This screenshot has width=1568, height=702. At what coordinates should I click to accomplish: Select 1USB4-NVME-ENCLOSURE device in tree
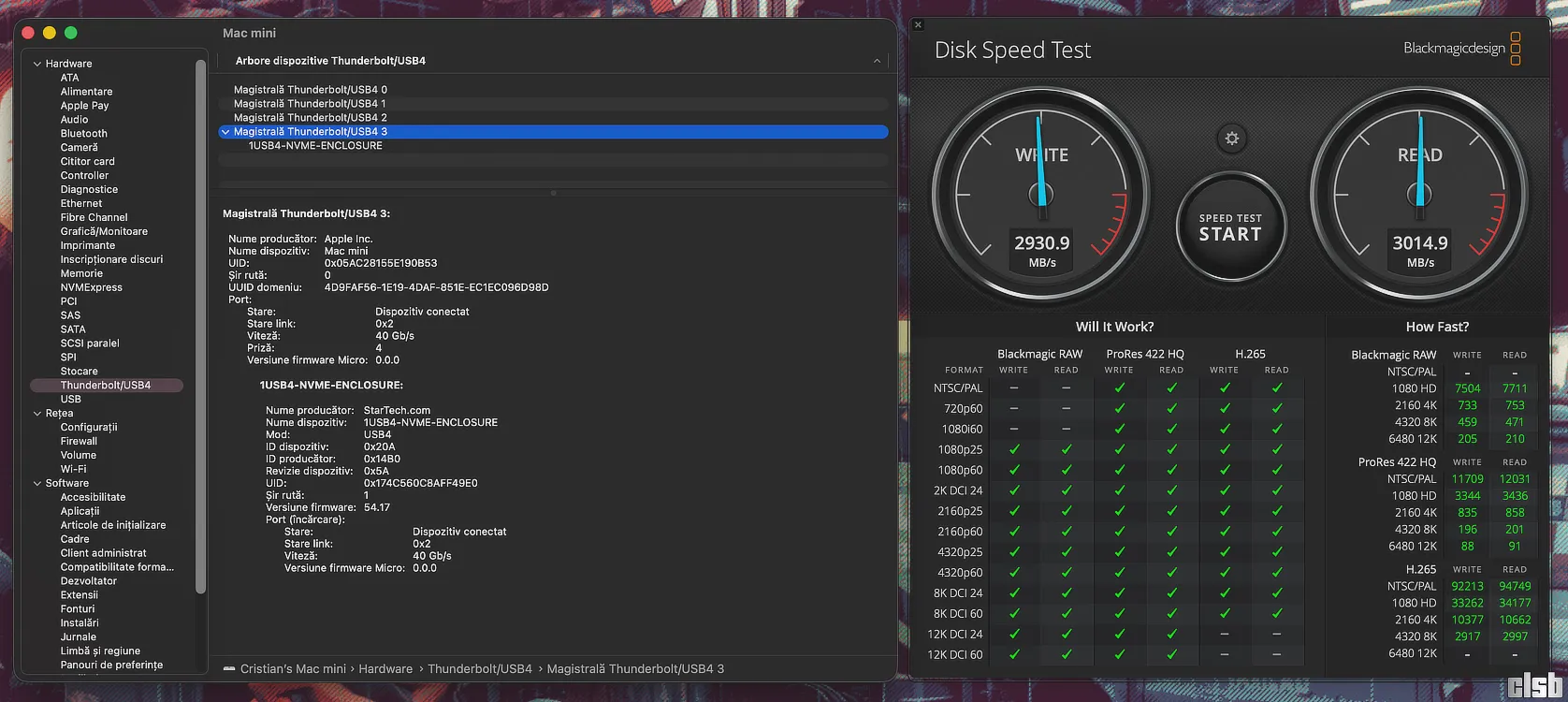coord(315,146)
